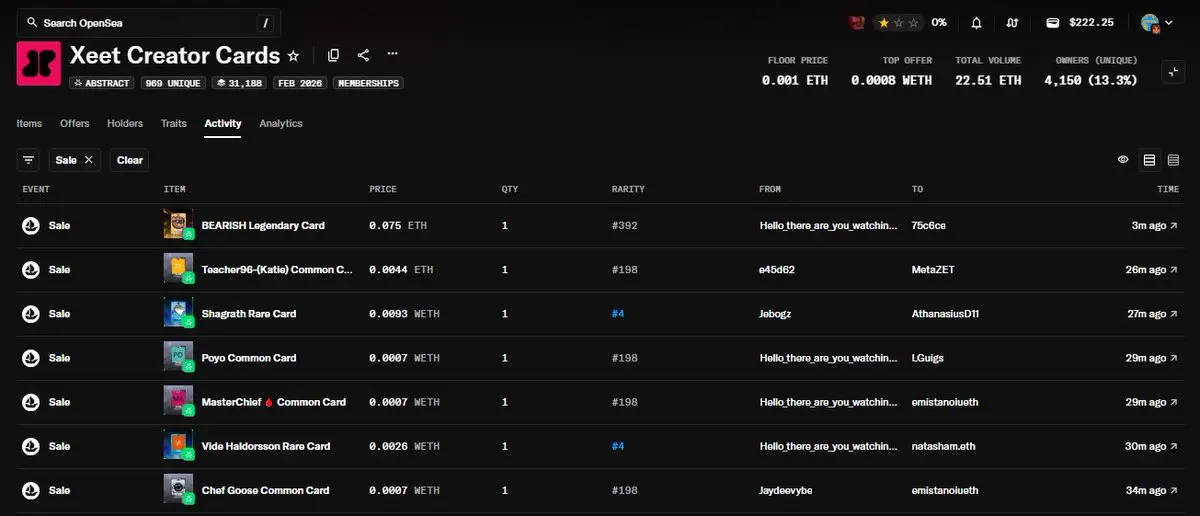Toggle the eye visibility icon
This screenshot has height=516, width=1200.
(1123, 160)
